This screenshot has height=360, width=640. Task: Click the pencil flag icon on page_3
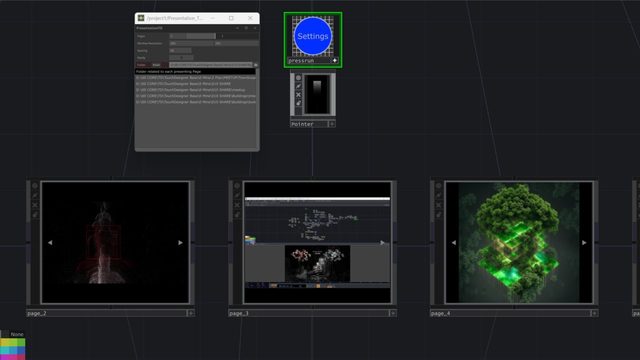(x=237, y=196)
